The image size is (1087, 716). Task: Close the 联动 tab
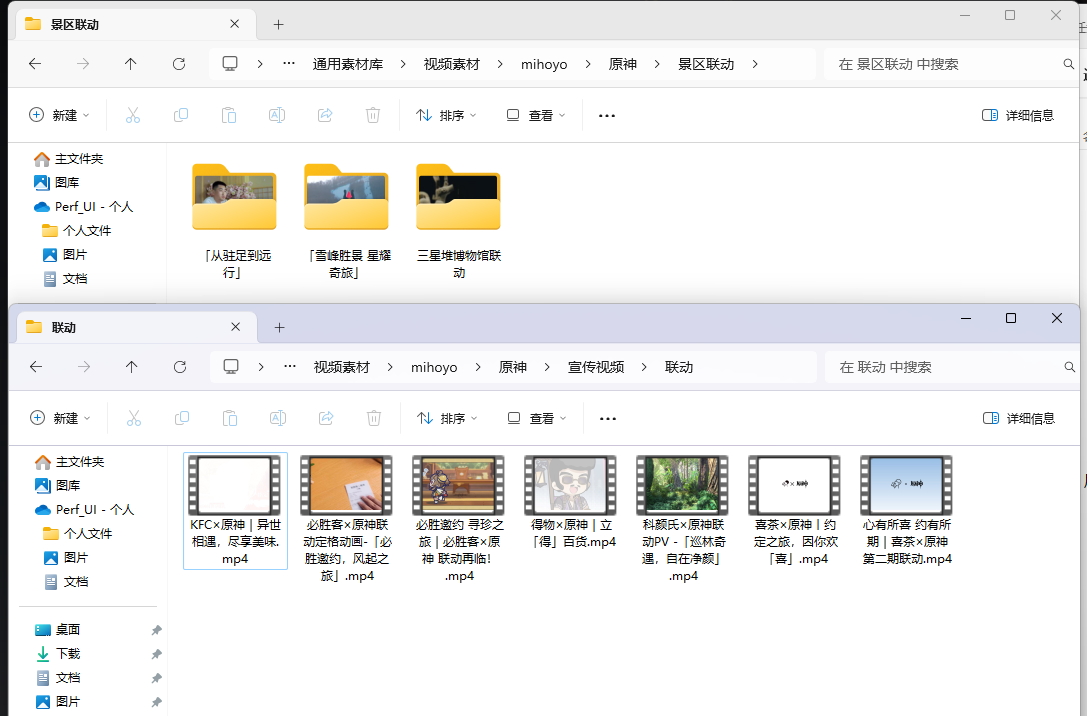click(x=236, y=326)
